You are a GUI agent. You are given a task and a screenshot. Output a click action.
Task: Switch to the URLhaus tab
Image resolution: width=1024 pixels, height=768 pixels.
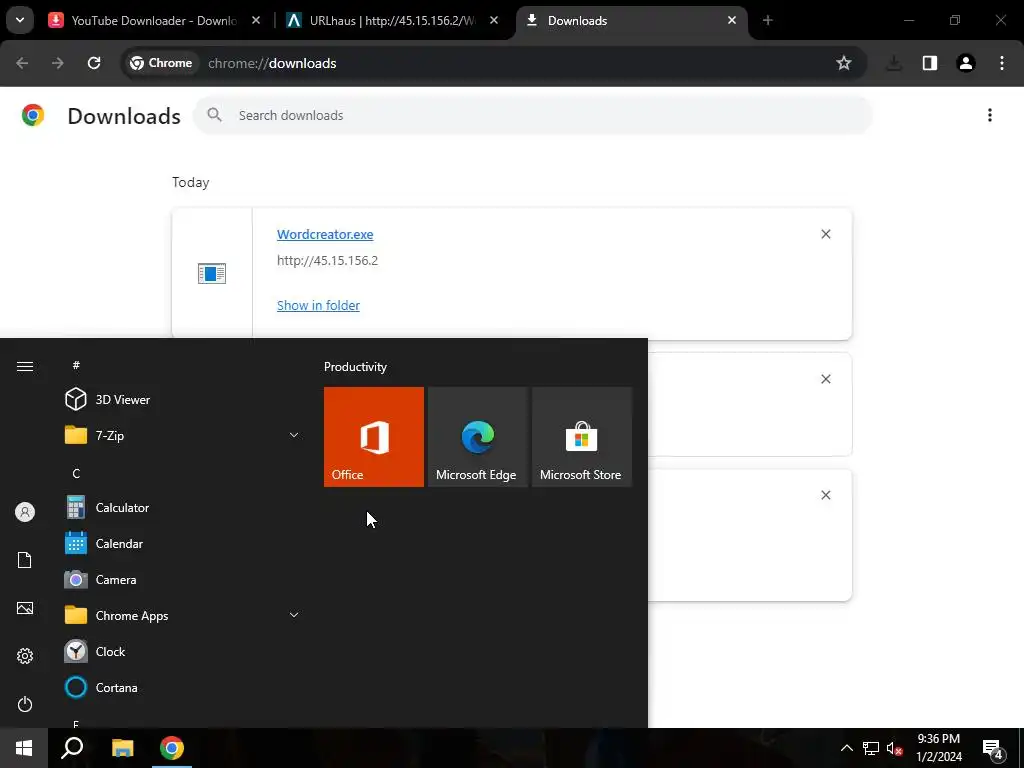(392, 21)
